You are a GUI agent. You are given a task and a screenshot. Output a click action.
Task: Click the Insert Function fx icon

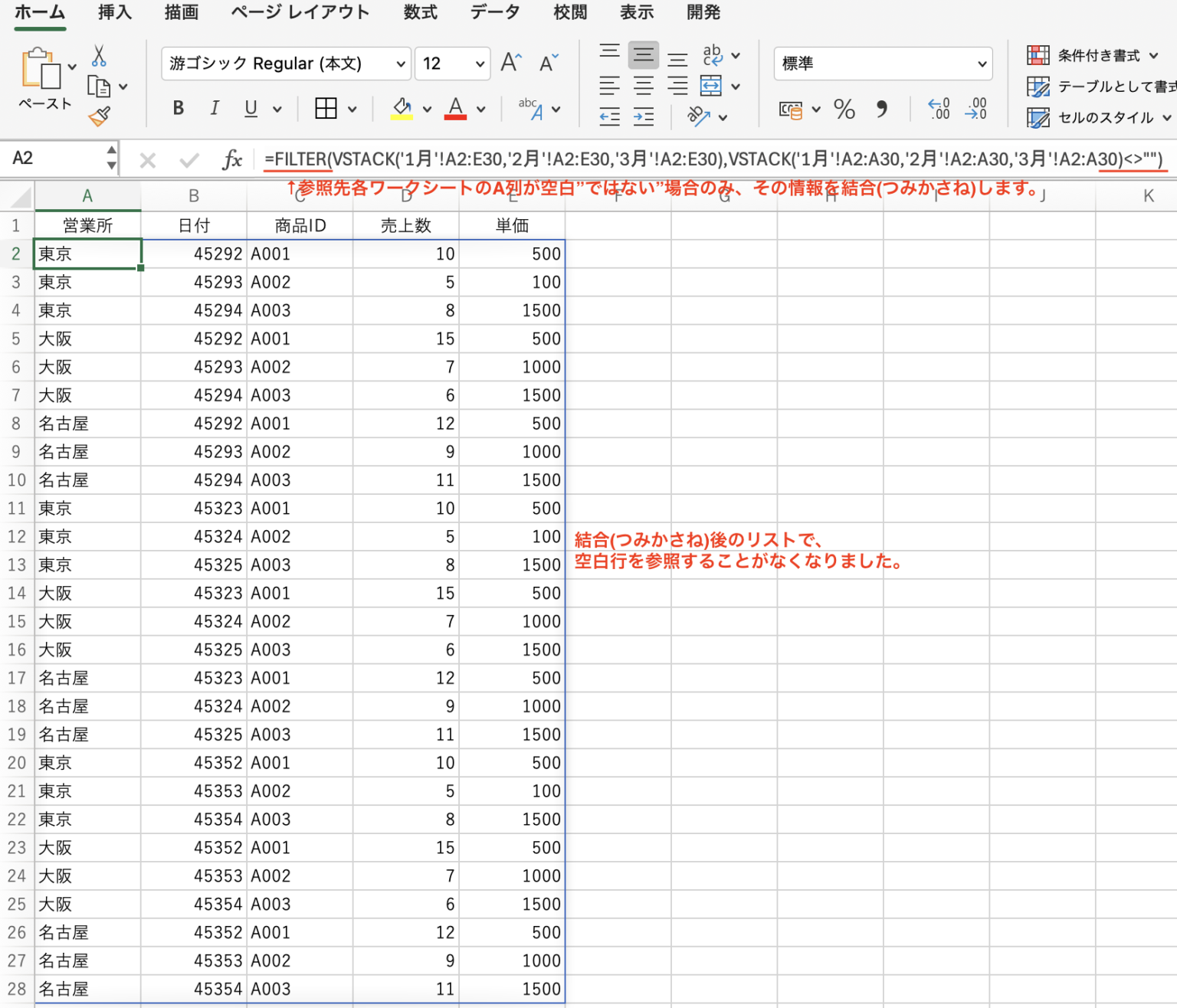(231, 159)
